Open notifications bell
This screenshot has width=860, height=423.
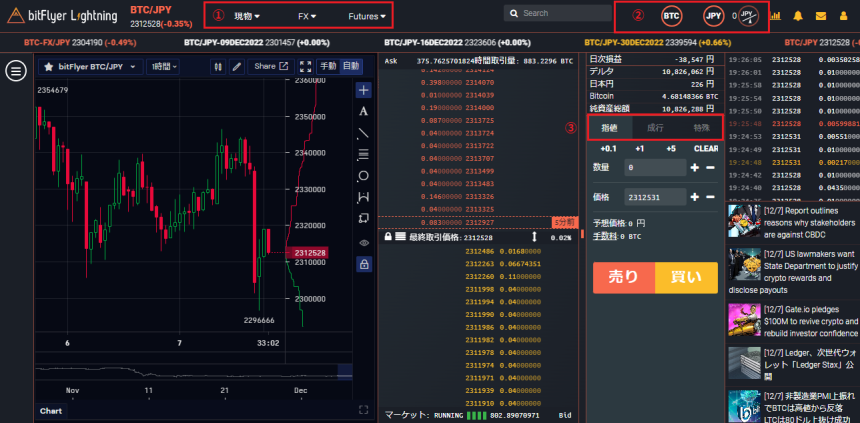point(799,16)
